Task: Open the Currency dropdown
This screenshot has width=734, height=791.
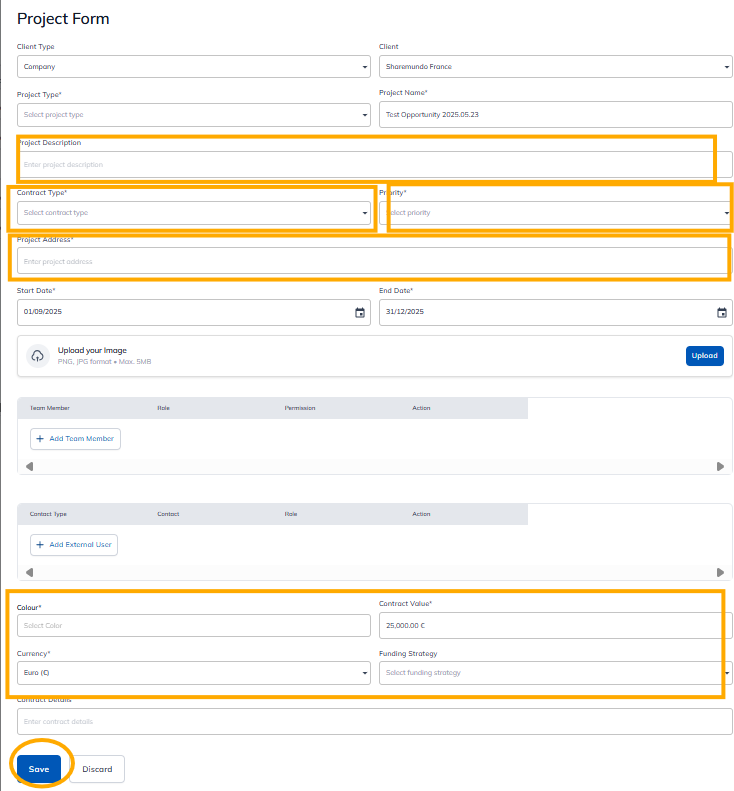Action: coord(193,673)
